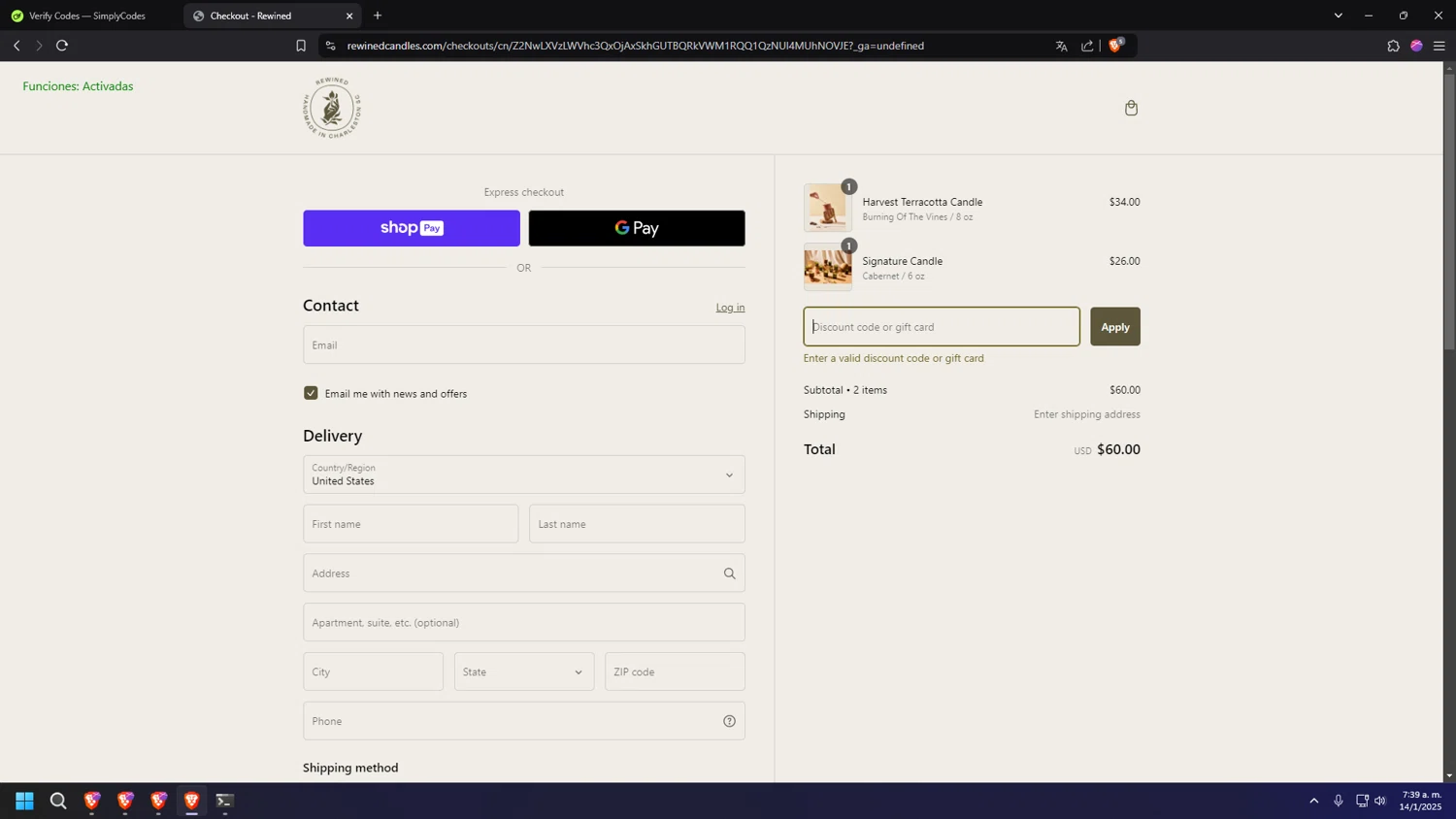Click the Signature Candle name
The image size is (1456, 819).
903,261
